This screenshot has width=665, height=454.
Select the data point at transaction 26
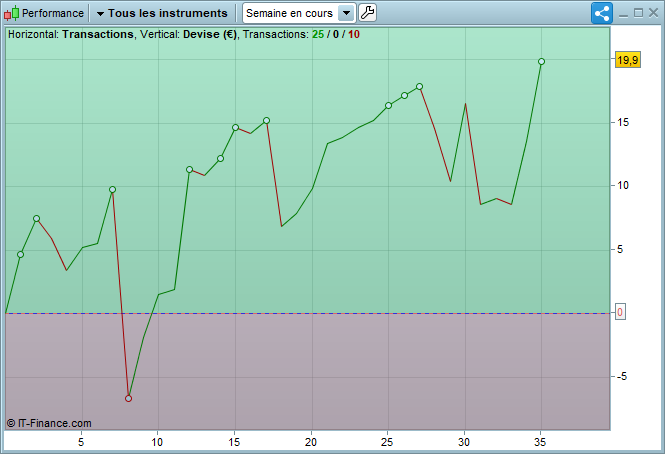point(404,95)
